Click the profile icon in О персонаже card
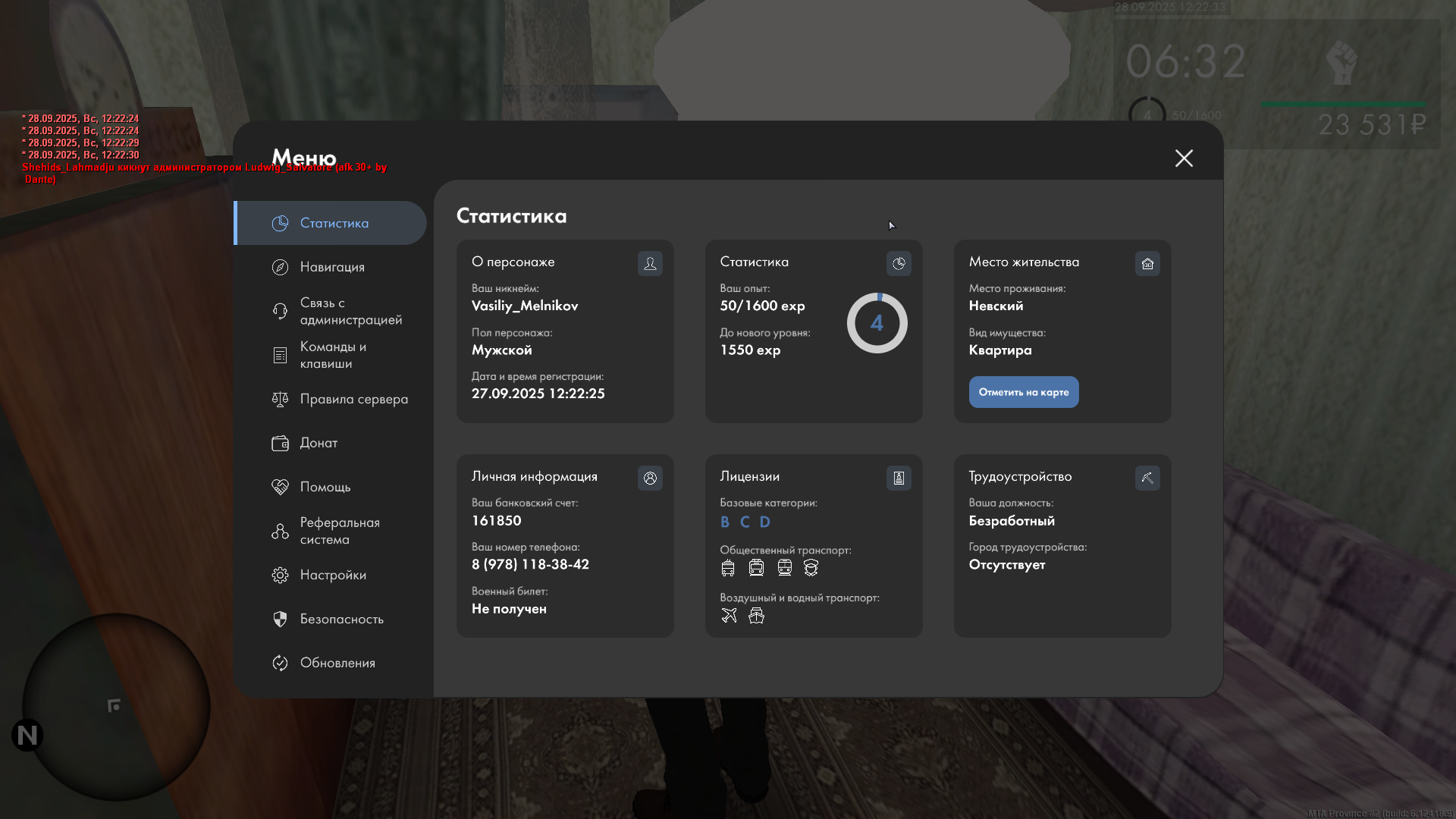Image resolution: width=1456 pixels, height=819 pixels. pyautogui.click(x=650, y=263)
